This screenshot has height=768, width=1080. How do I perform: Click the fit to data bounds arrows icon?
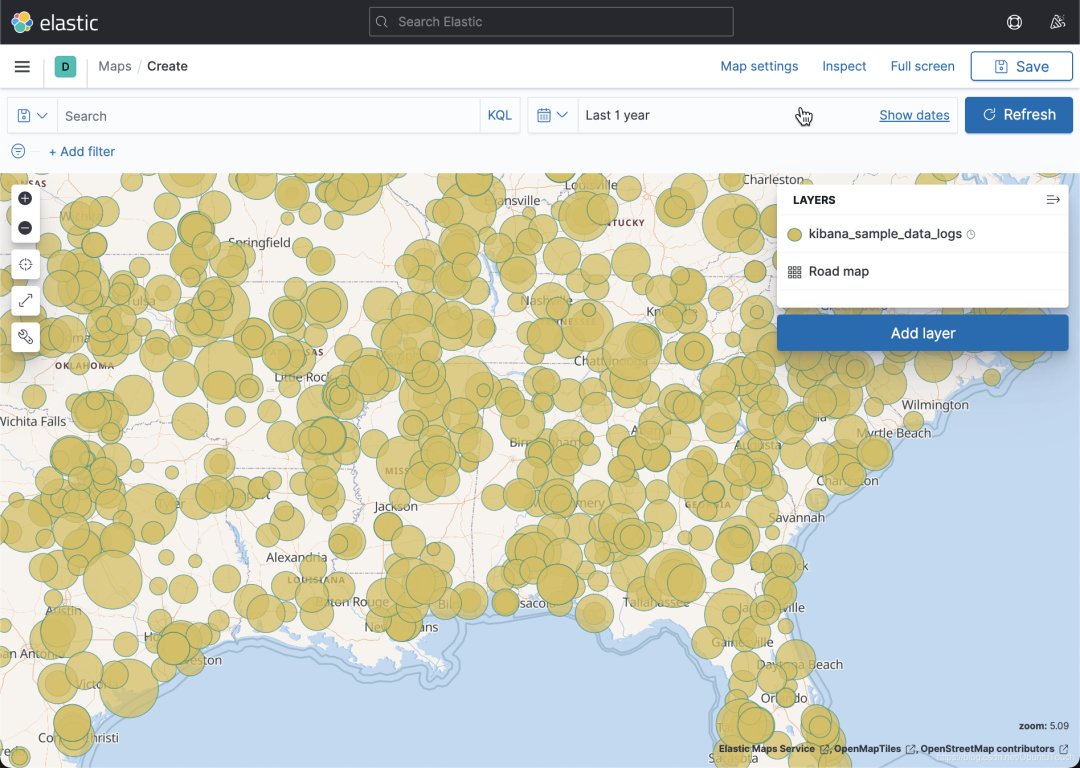(x=25, y=300)
